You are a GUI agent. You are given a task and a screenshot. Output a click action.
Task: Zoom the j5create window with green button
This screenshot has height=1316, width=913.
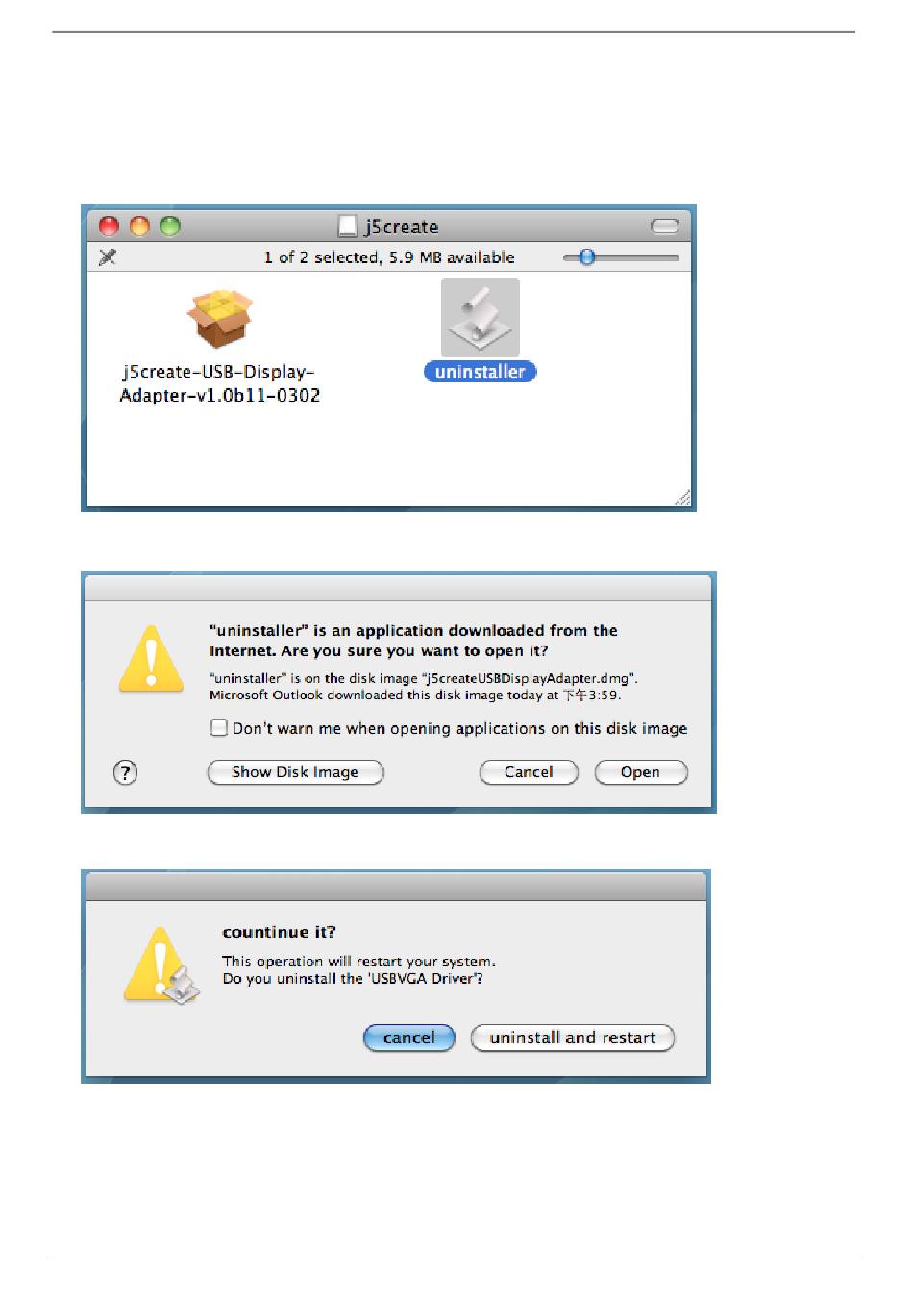click(x=170, y=227)
